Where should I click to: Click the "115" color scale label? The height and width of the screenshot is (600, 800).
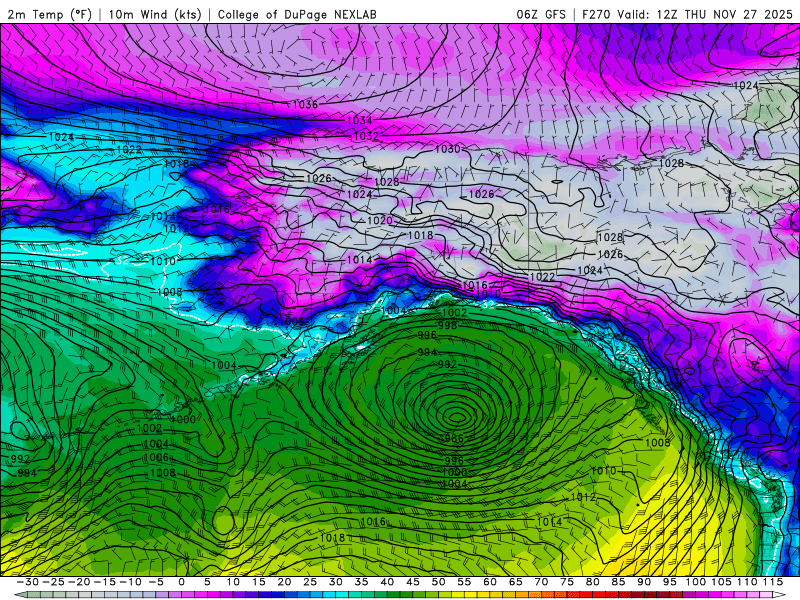coord(773,582)
